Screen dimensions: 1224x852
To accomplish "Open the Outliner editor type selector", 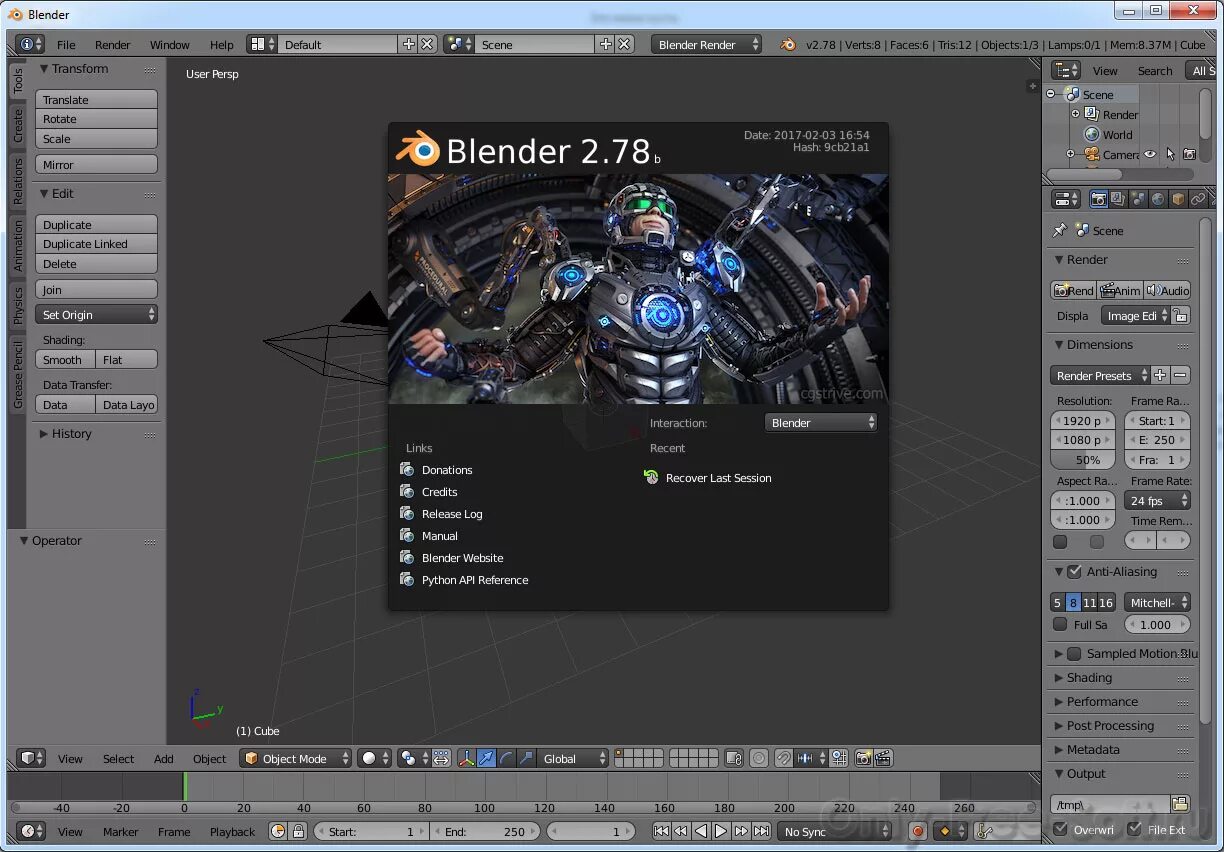I will point(1066,70).
